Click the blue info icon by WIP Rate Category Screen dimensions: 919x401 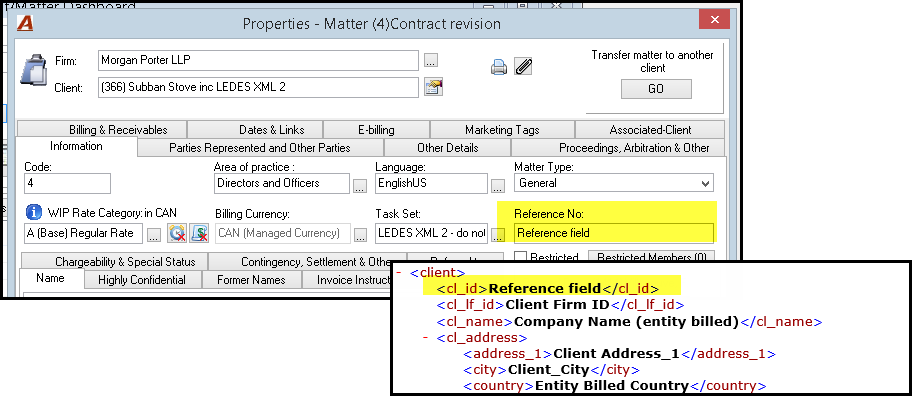34,212
